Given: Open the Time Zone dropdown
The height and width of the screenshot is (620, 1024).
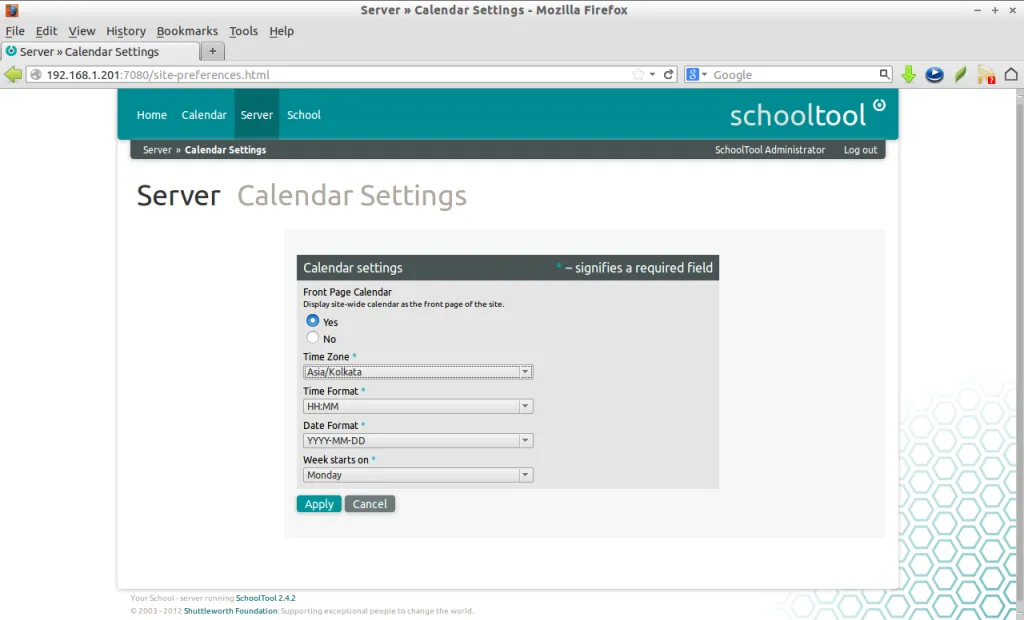Looking at the screenshot, I should tap(525, 371).
